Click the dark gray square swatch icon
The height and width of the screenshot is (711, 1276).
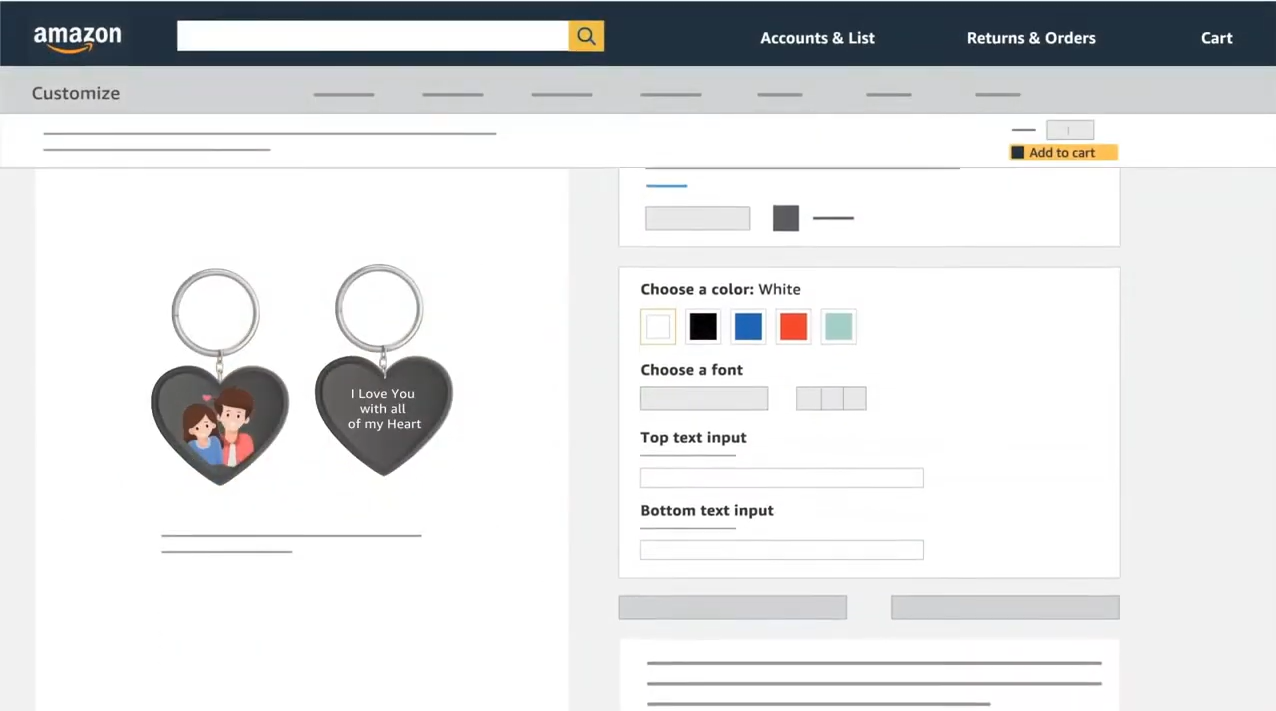(786, 218)
